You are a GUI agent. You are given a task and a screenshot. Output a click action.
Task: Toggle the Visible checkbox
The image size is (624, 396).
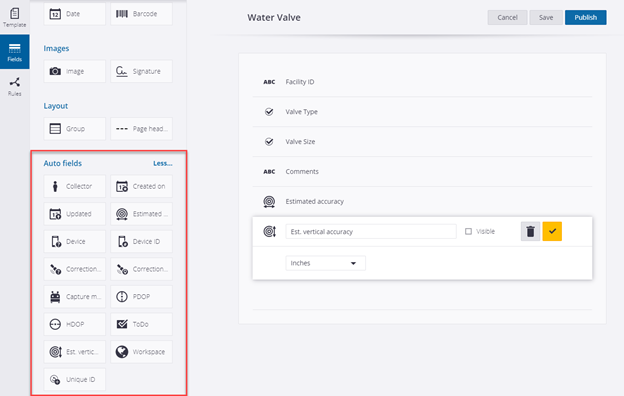pos(468,231)
